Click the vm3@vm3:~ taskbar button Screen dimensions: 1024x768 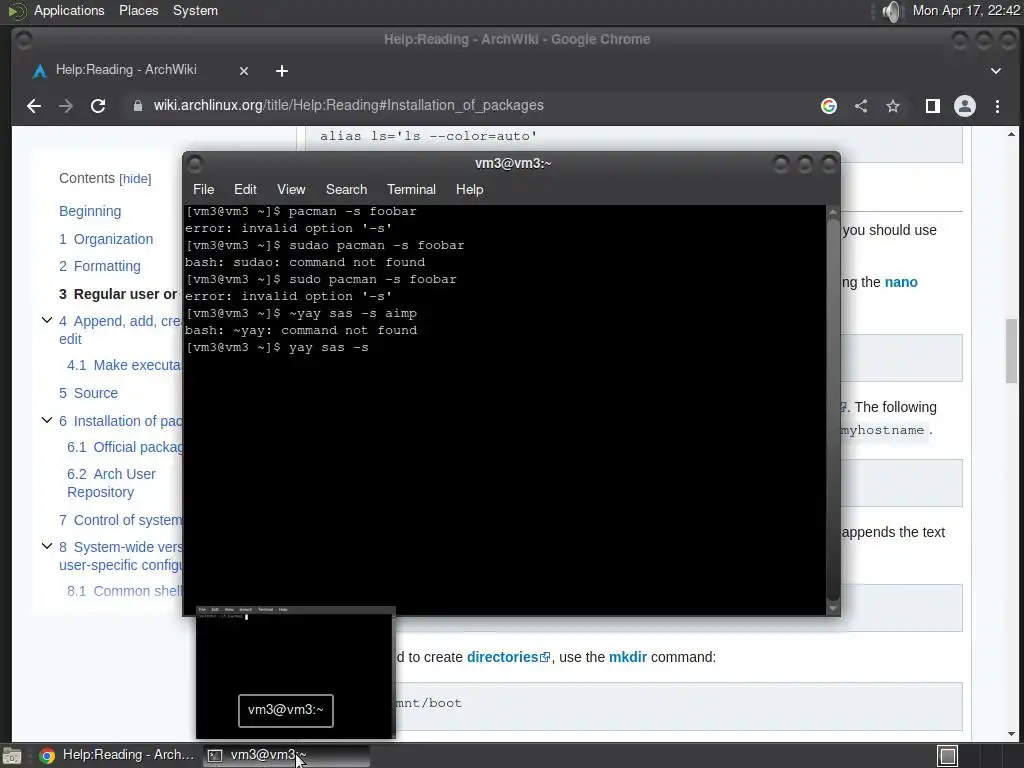[x=286, y=755]
